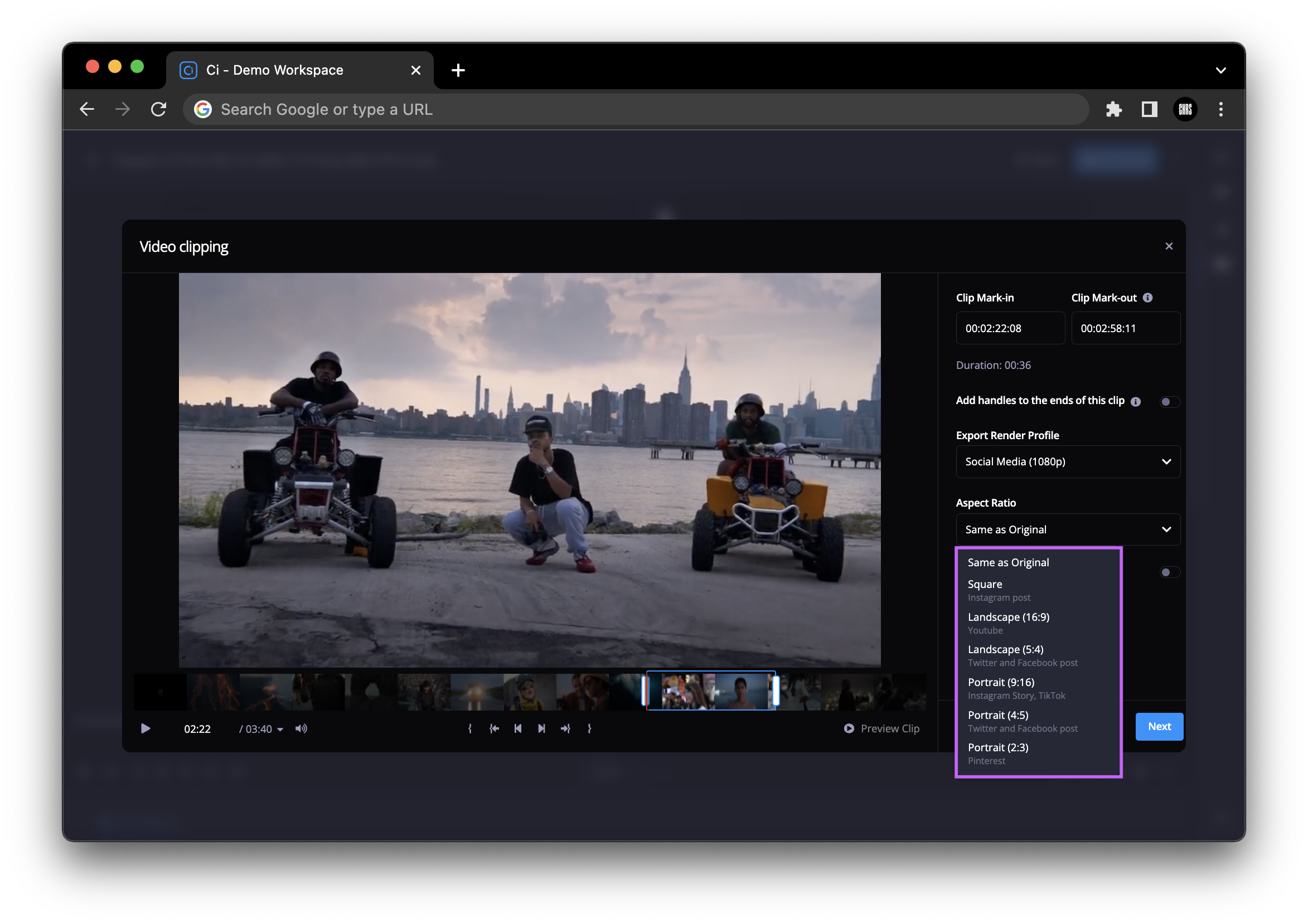
Task: Go back with the browser back arrow
Action: pos(87,109)
